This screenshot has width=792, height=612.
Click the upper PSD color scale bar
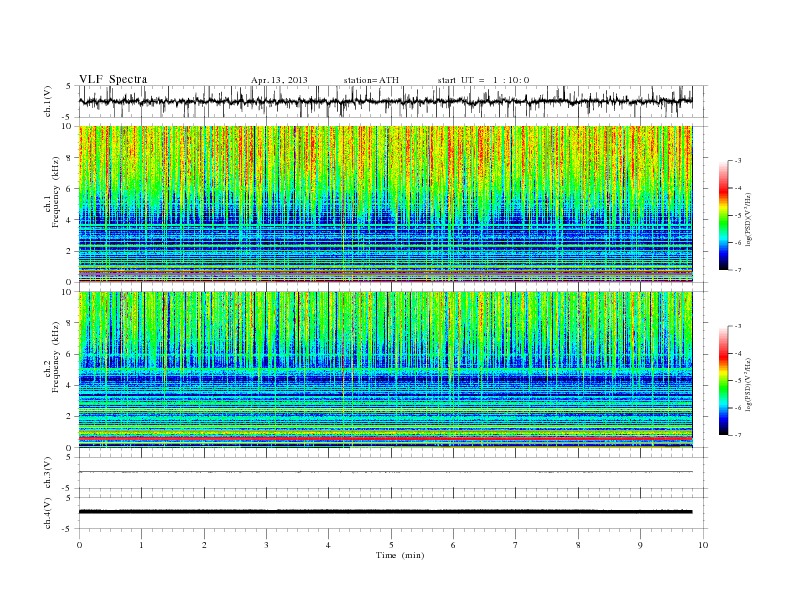pos(723,216)
